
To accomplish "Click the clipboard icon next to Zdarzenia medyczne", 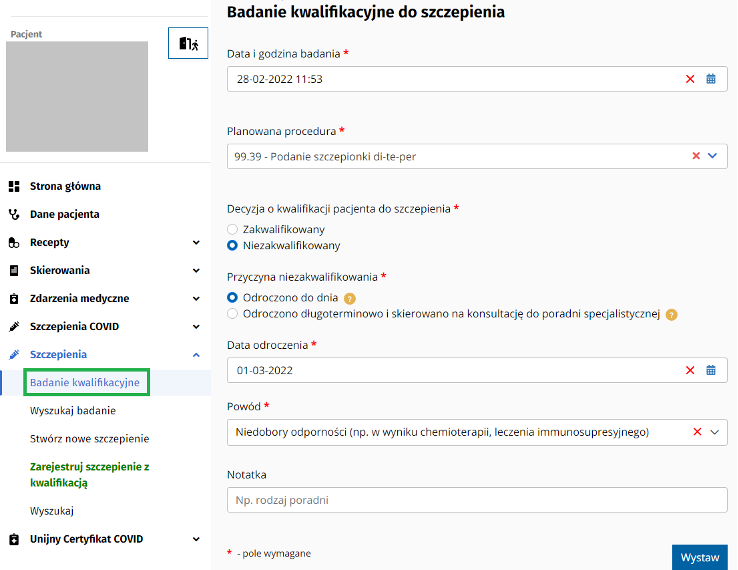I will tap(14, 298).
